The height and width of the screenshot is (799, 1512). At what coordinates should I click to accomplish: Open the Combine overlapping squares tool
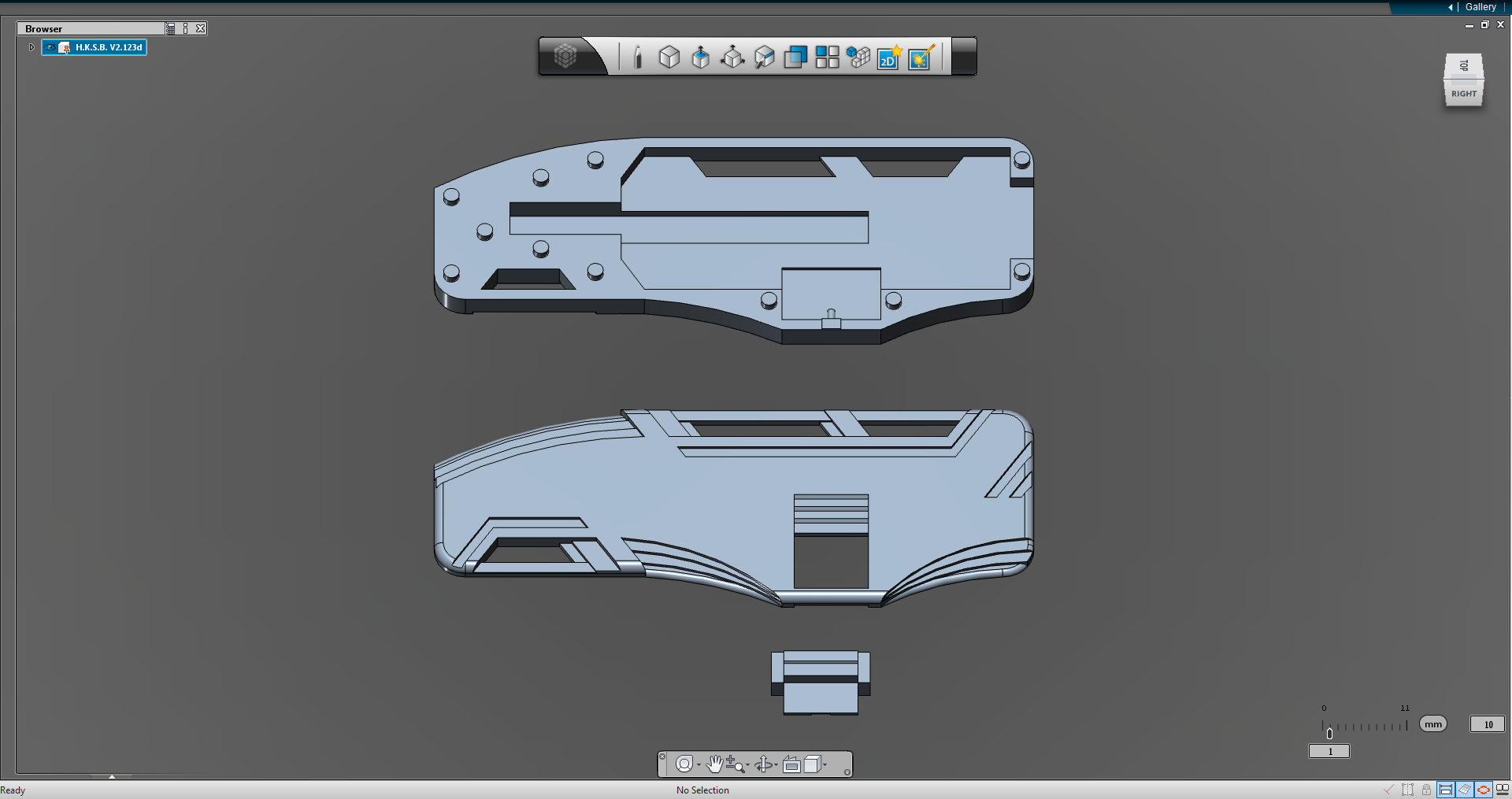coord(795,57)
